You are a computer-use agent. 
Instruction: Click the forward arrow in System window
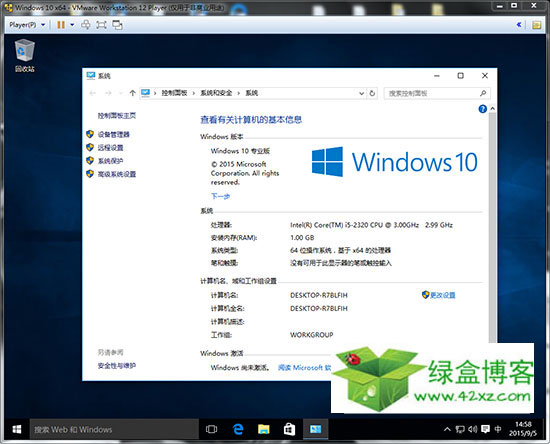pyautogui.click(x=108, y=93)
